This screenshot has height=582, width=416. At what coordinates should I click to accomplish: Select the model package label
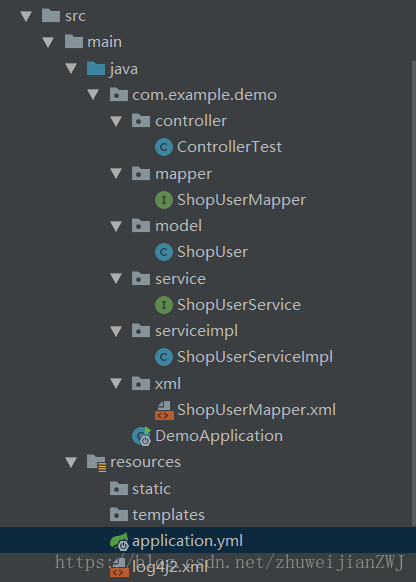(x=178, y=226)
